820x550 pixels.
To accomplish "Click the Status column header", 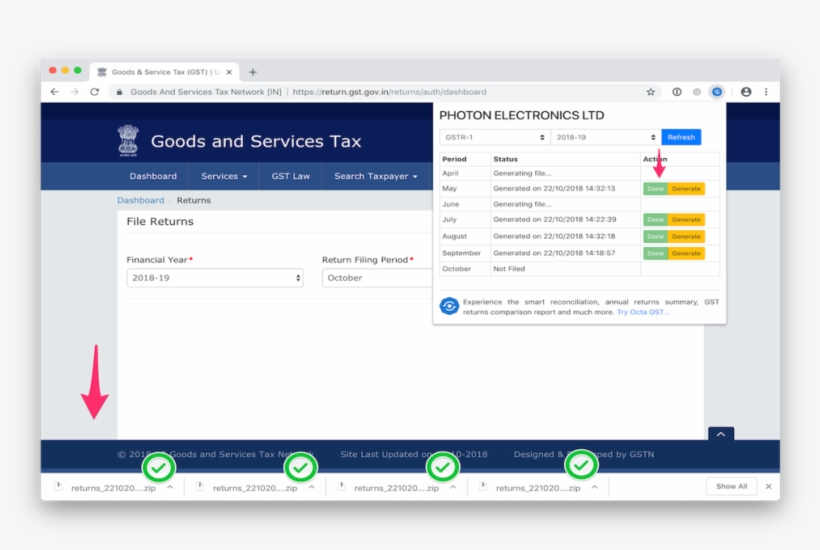I will click(x=505, y=159).
